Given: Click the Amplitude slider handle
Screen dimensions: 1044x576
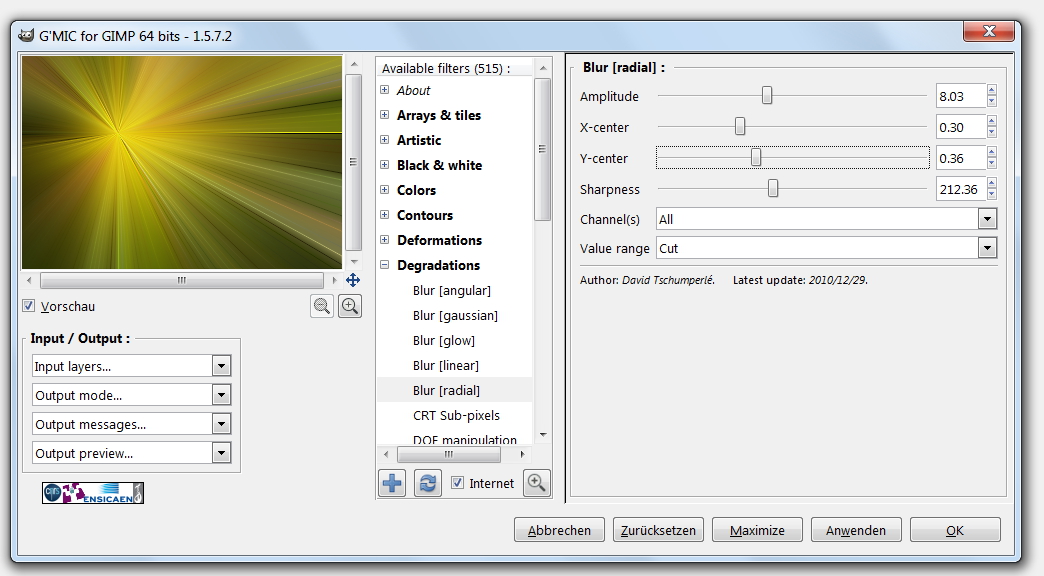Looking at the screenshot, I should (x=767, y=96).
